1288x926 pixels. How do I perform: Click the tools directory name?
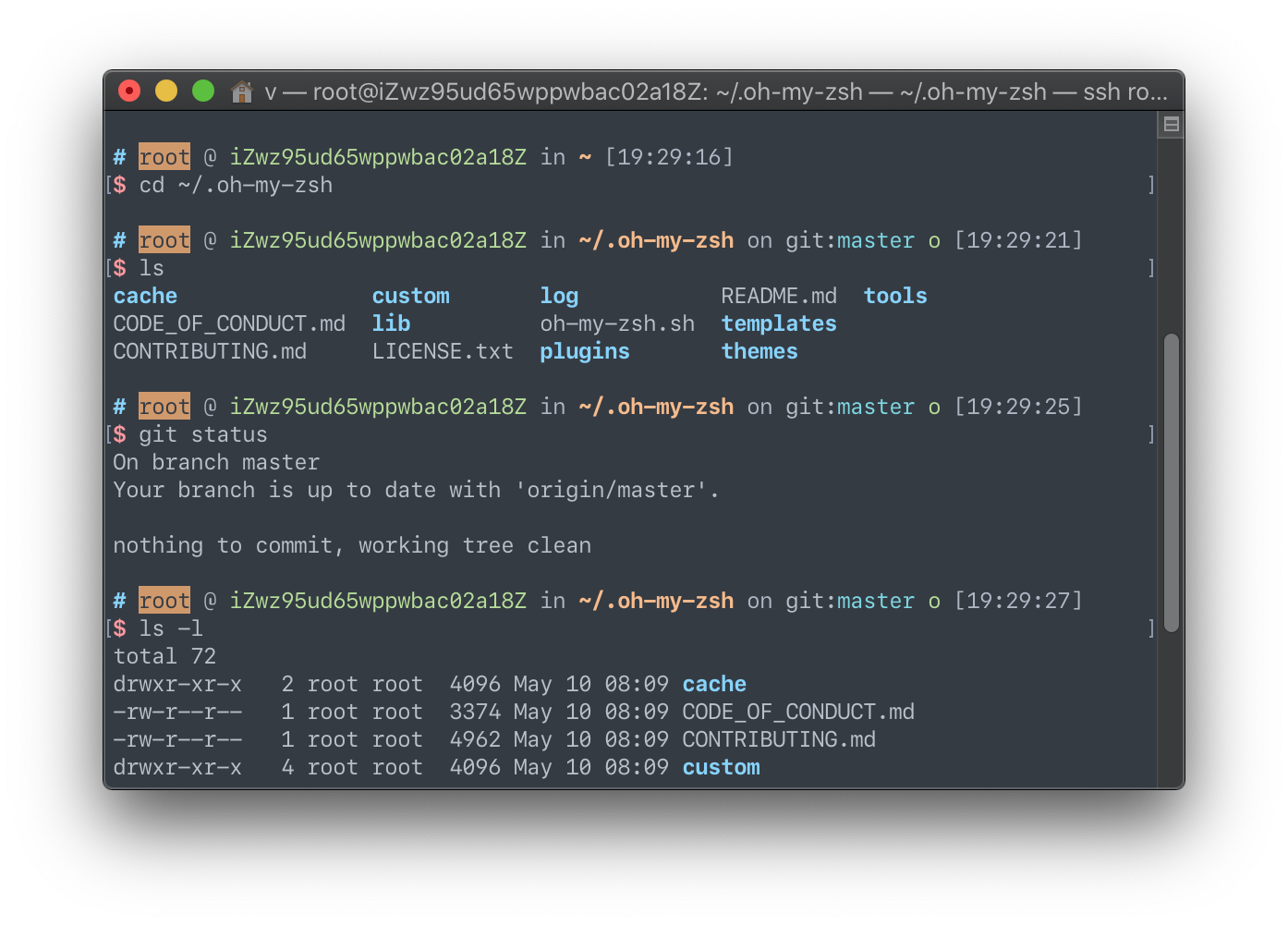[895, 296]
